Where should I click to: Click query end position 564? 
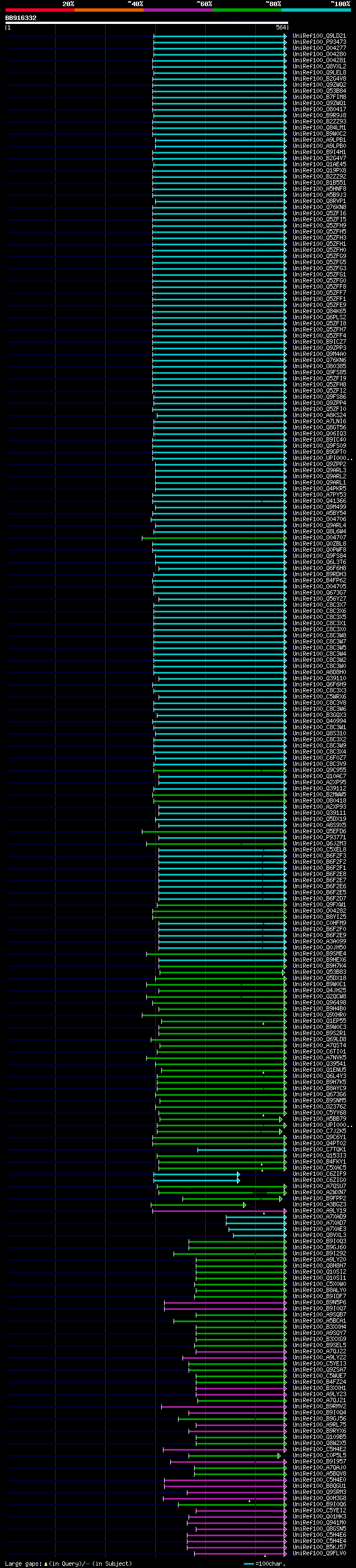click(280, 27)
